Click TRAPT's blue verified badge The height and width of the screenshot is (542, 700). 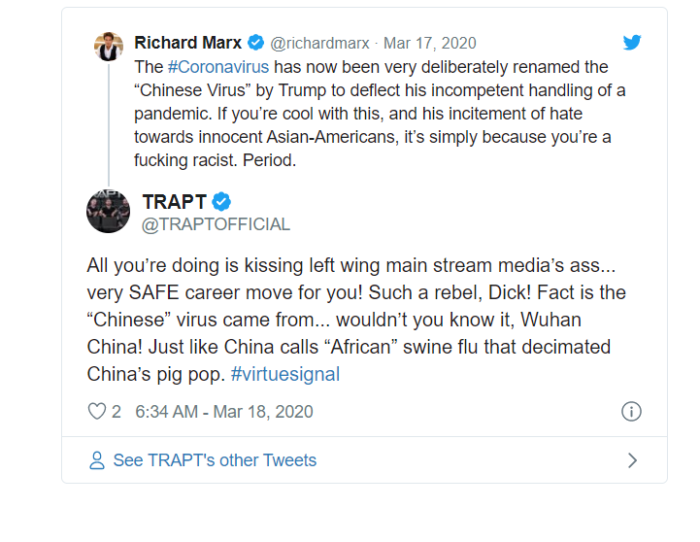[x=221, y=201]
